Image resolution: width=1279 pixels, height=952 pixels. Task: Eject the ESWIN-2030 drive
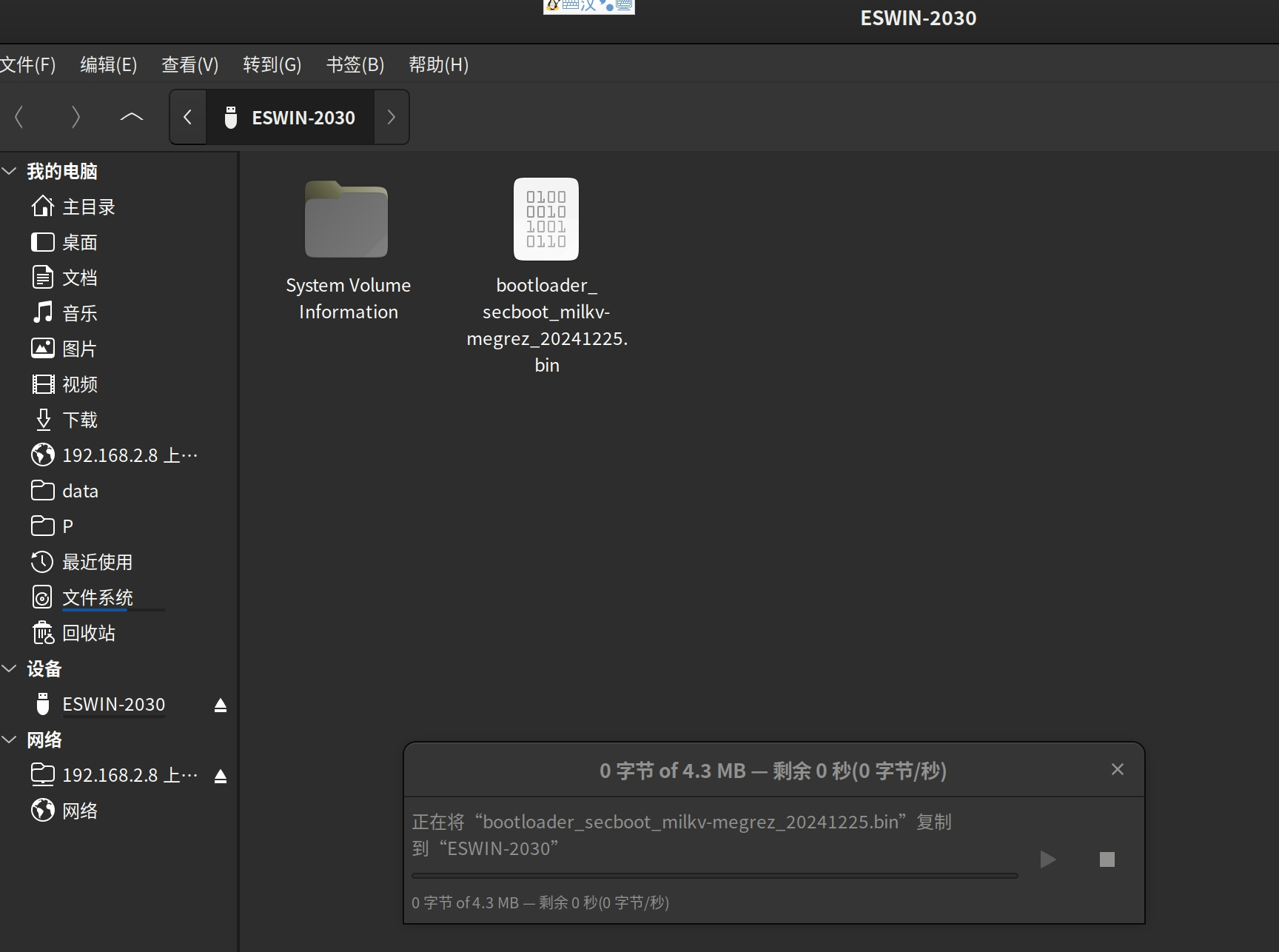221,705
